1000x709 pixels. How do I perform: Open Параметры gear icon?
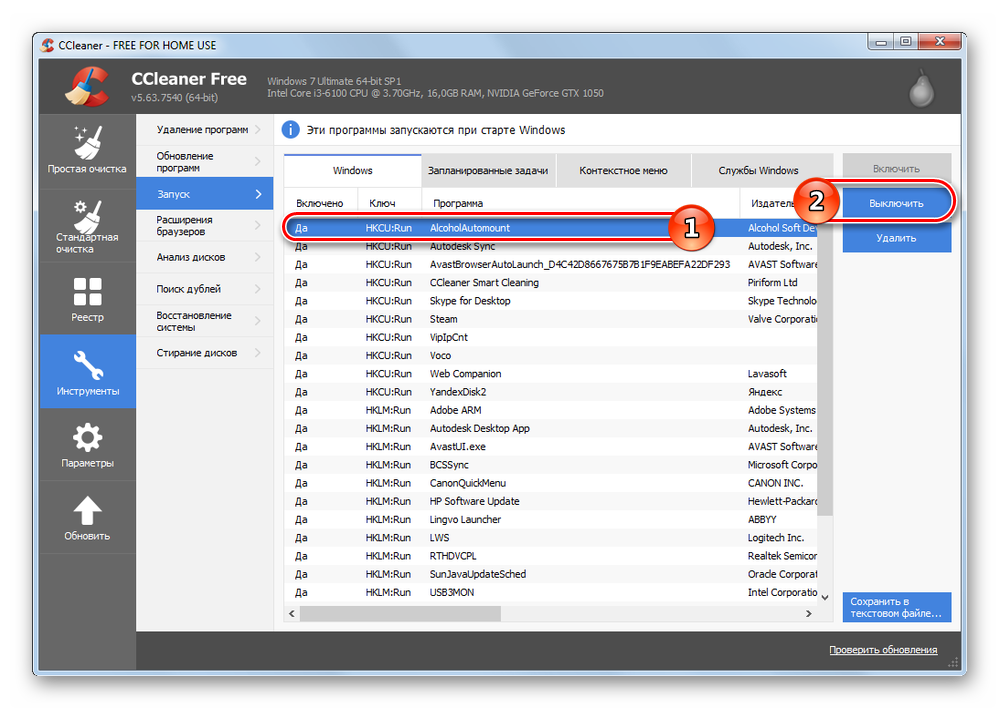point(87,437)
